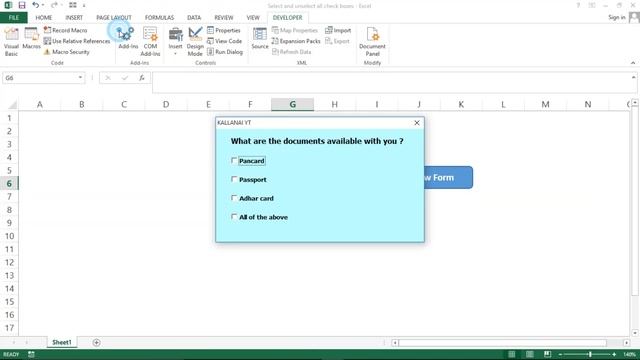
Task: Open the Macros list
Action: click(x=31, y=38)
